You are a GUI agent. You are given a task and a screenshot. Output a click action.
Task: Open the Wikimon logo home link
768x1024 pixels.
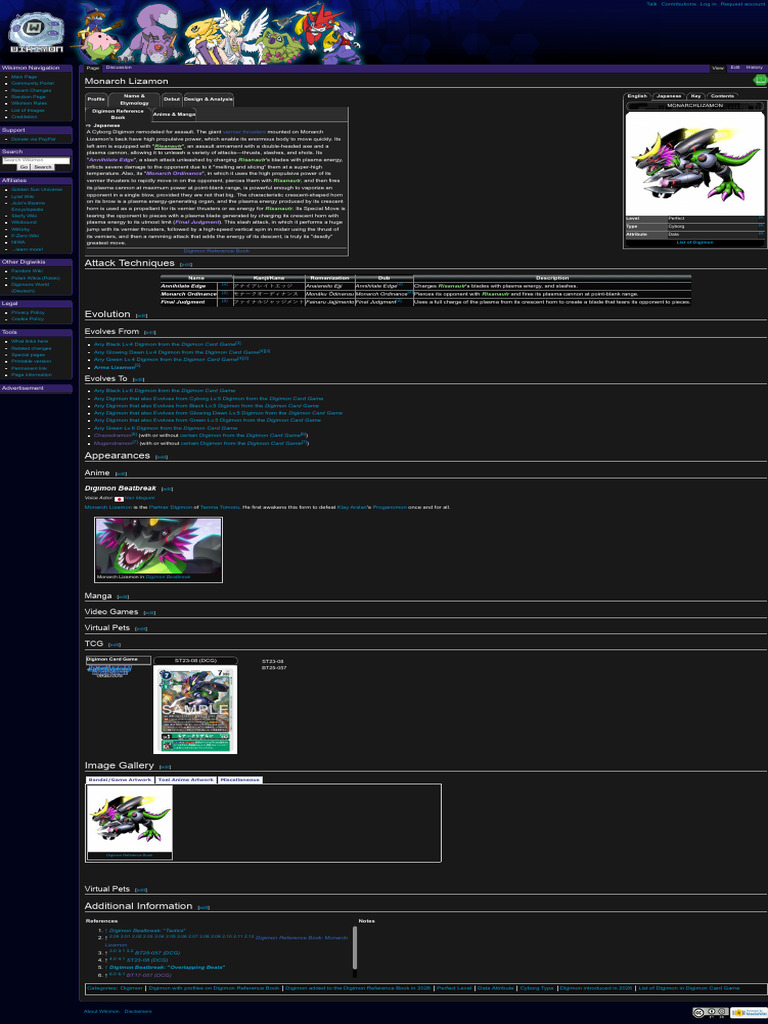(x=37, y=34)
